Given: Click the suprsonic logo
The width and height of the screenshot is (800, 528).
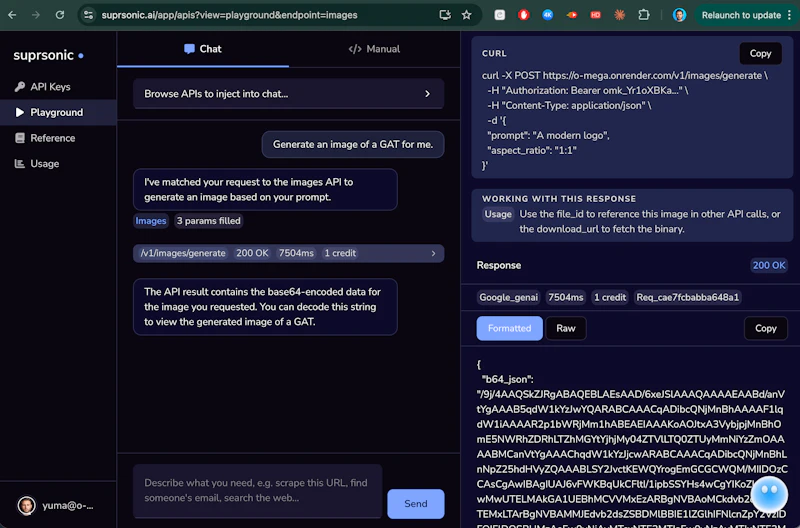Looking at the screenshot, I should pyautogui.click(x=48, y=55).
